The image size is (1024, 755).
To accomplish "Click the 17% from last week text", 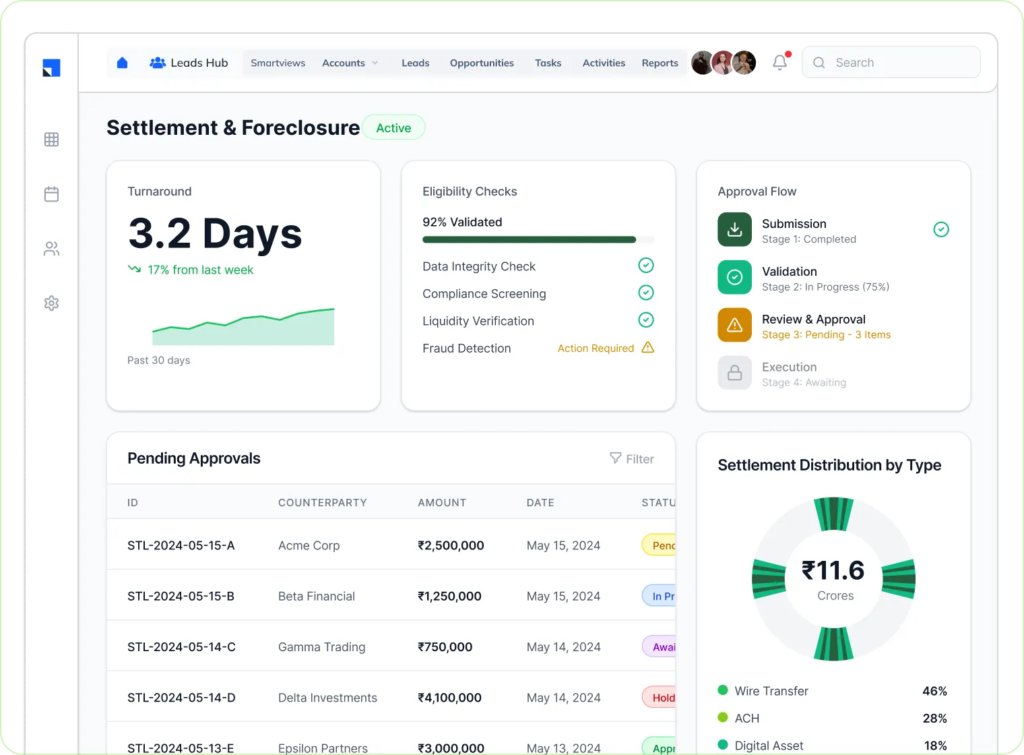I will [x=200, y=270].
